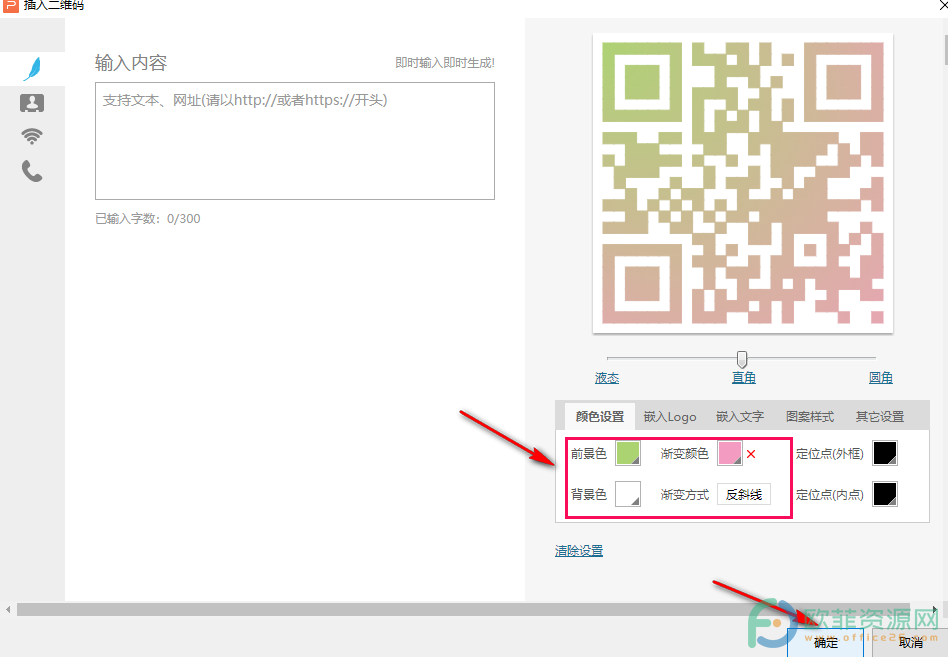
Task: Select the text content feather icon
Action: [33, 69]
